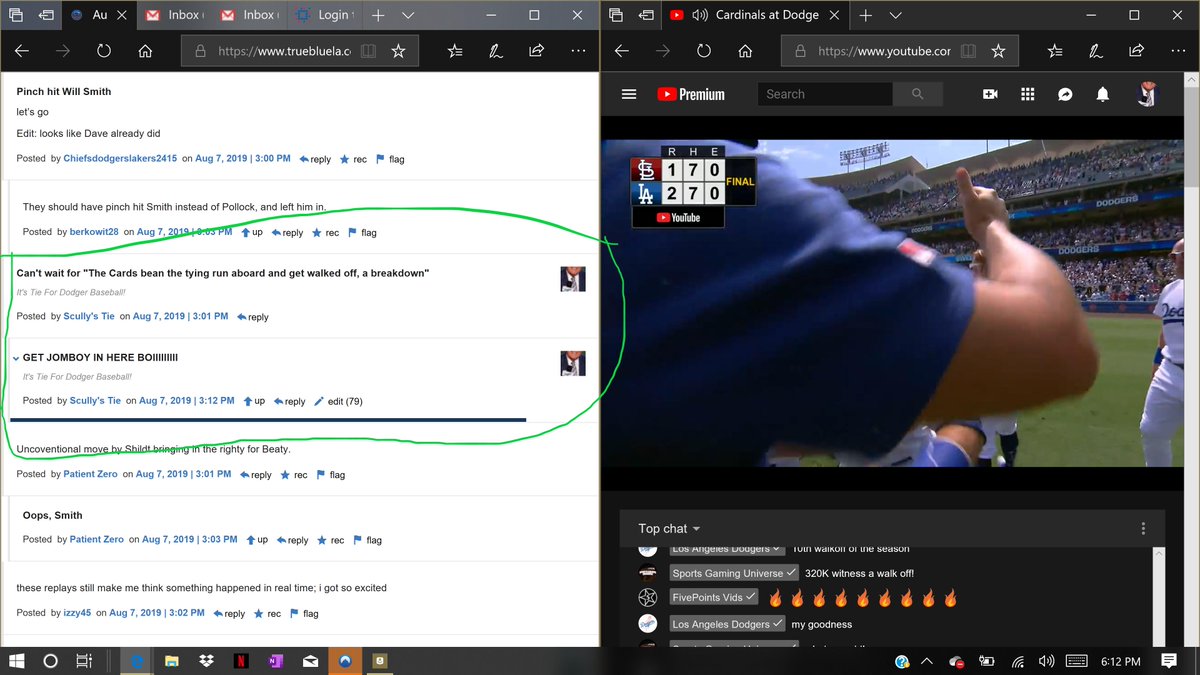Screen dimensions: 1200x675
Task: Click the YouTube search magnifier button
Action: (918, 94)
